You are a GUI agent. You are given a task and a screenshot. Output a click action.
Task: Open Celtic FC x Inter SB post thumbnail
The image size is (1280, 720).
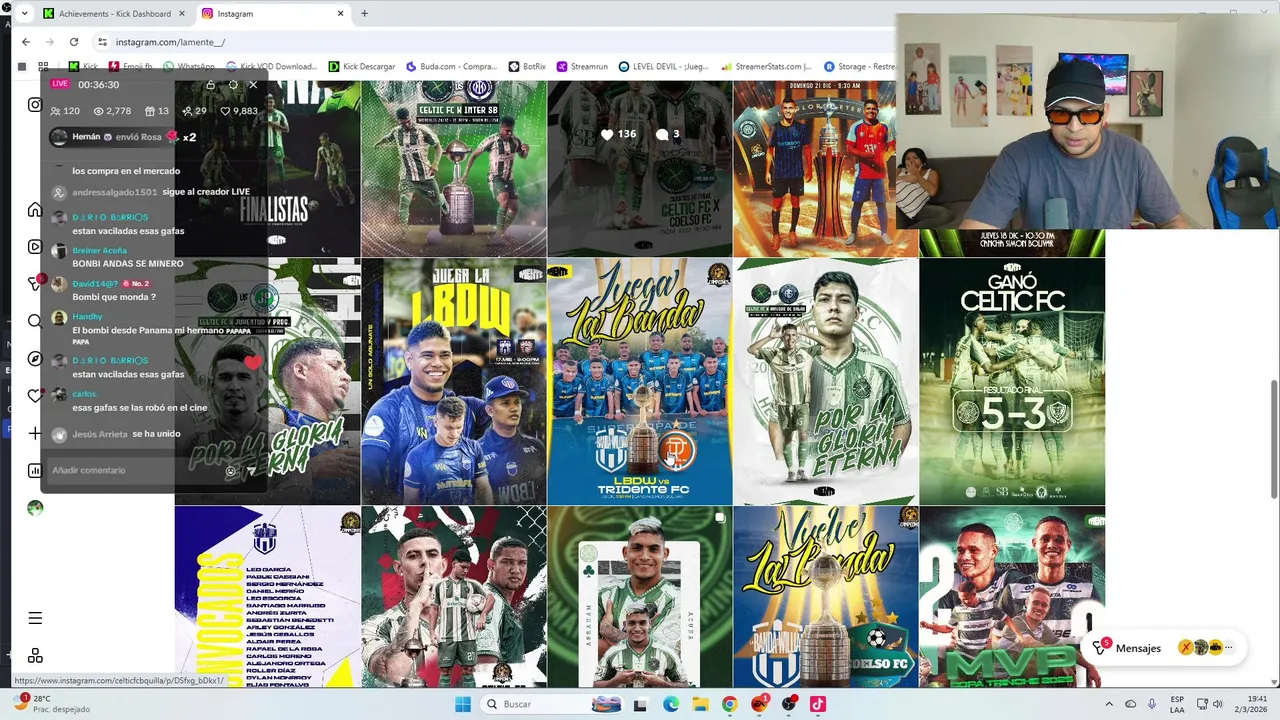coord(454,169)
